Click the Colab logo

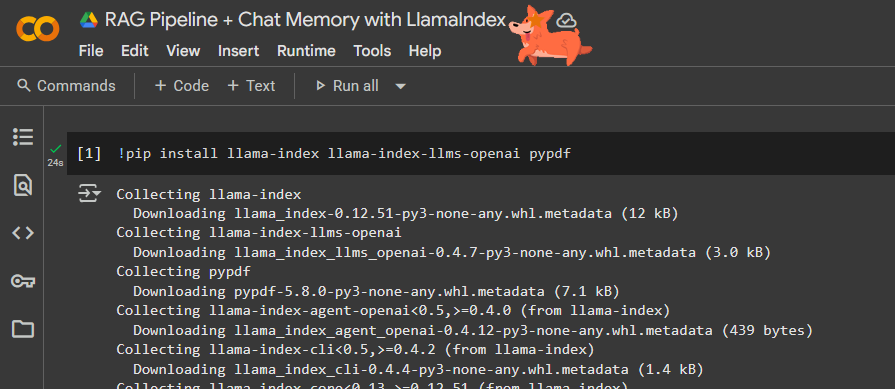pos(38,29)
